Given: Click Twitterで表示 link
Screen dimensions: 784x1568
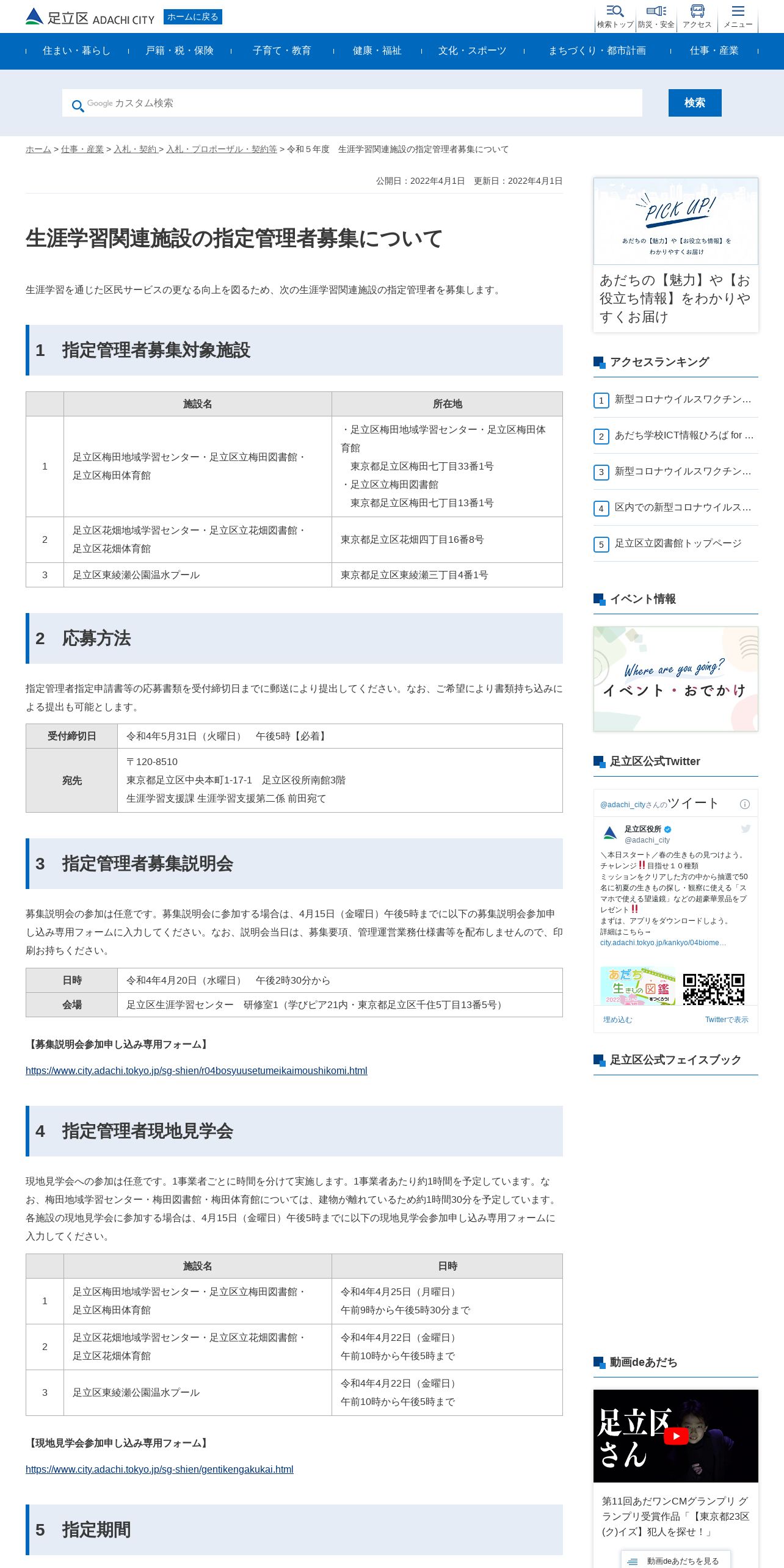Looking at the screenshot, I should pyautogui.click(x=727, y=1020).
